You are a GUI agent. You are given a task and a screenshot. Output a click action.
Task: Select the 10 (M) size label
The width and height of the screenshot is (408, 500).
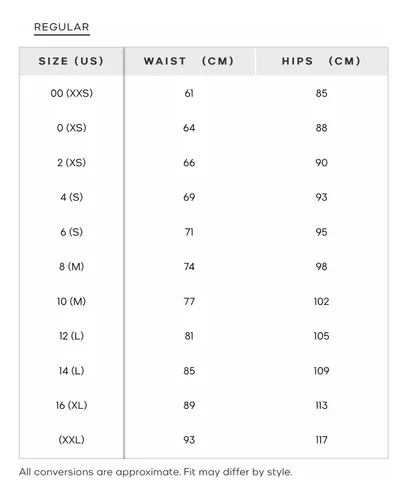tap(71, 301)
